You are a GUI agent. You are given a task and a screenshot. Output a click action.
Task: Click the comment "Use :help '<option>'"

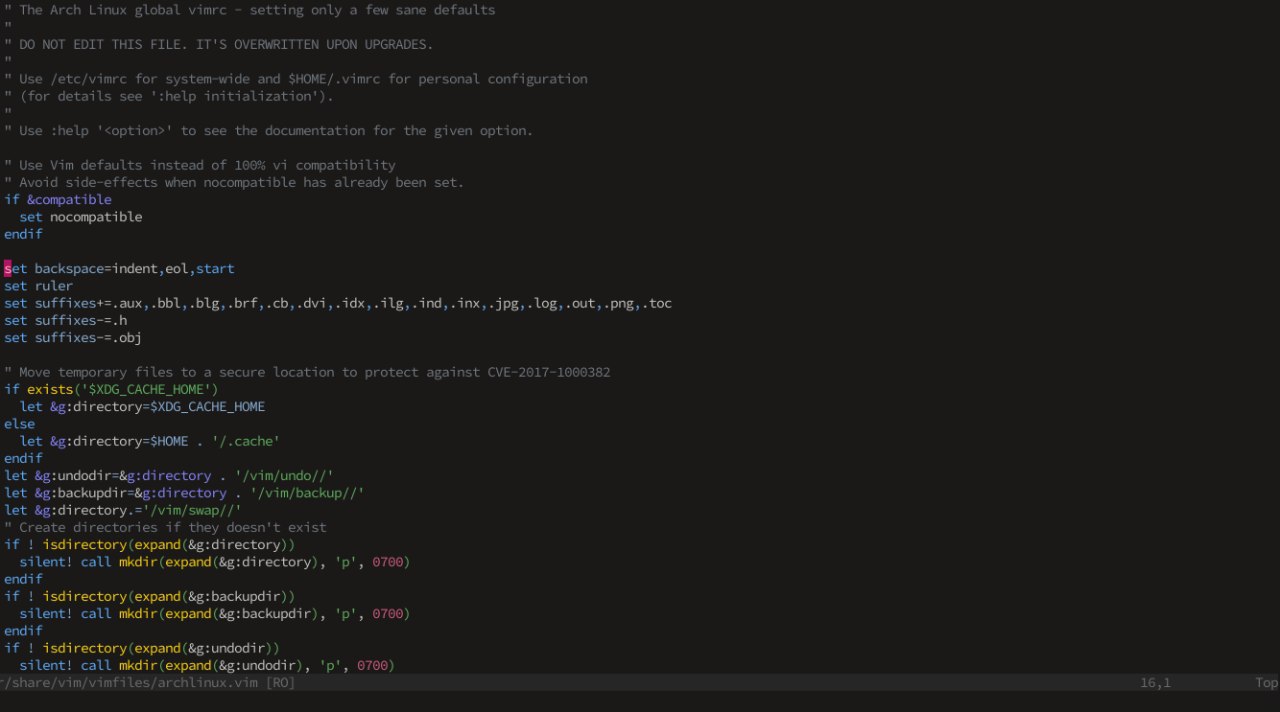[269, 131]
